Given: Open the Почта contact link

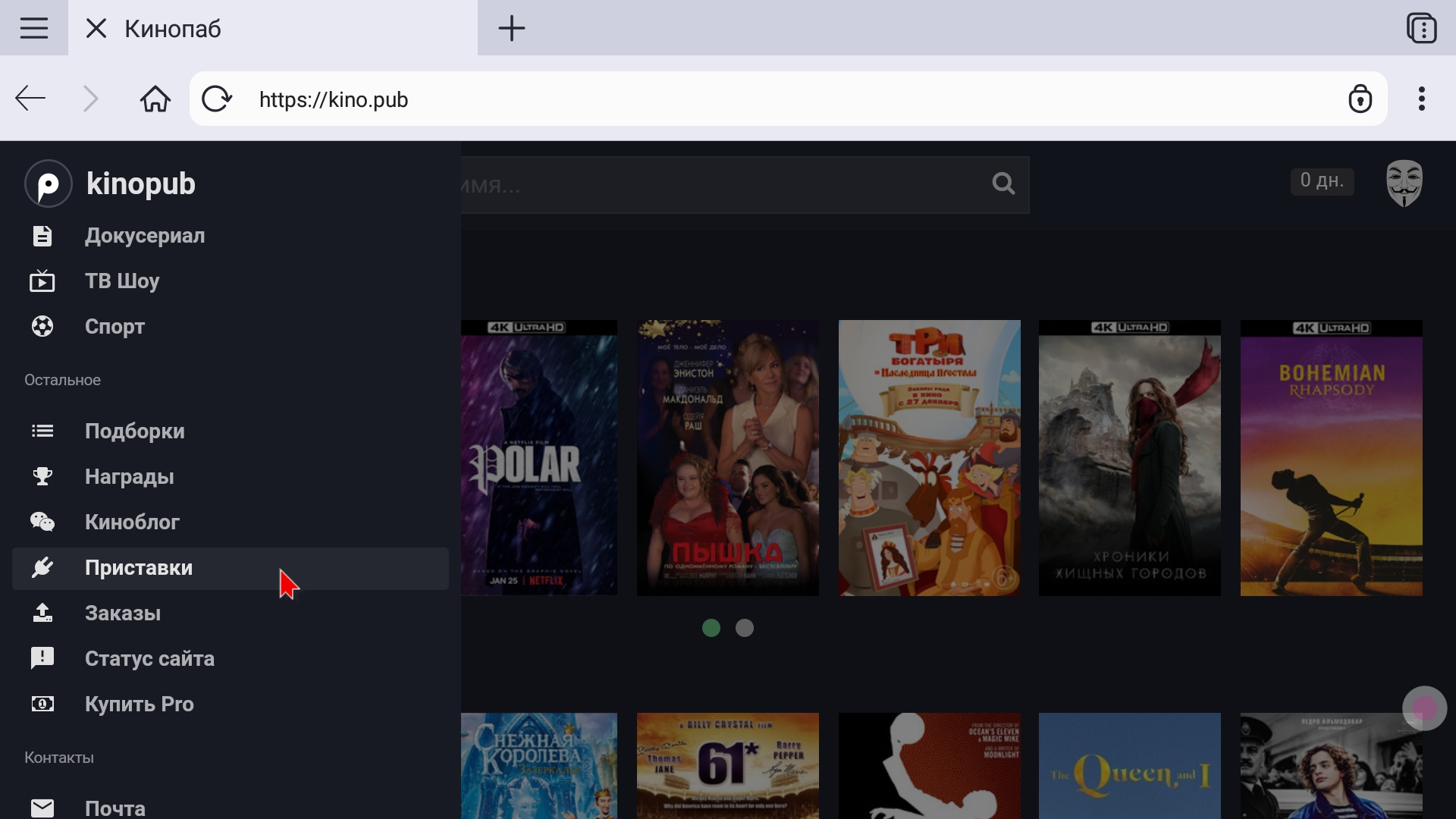Looking at the screenshot, I should pyautogui.click(x=115, y=808).
